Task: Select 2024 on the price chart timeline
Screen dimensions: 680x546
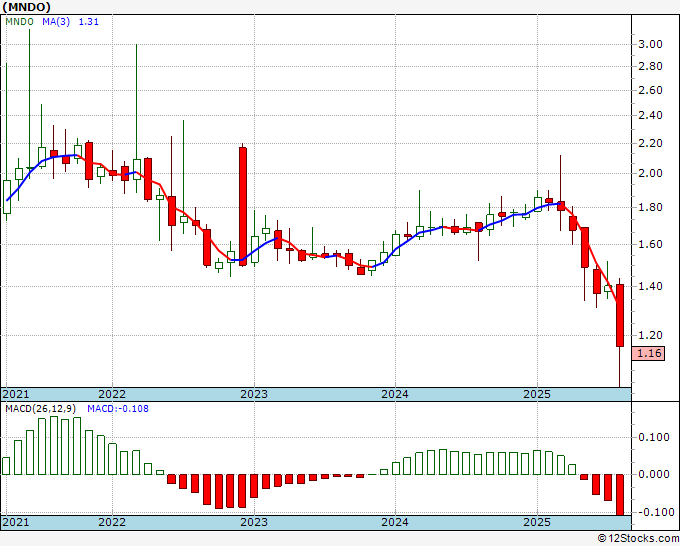Action: pos(395,394)
